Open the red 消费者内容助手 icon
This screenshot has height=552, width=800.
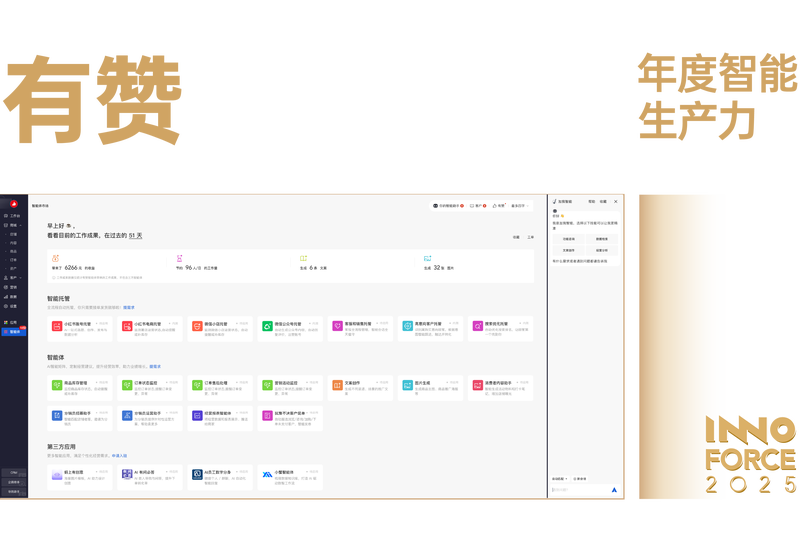point(478,385)
